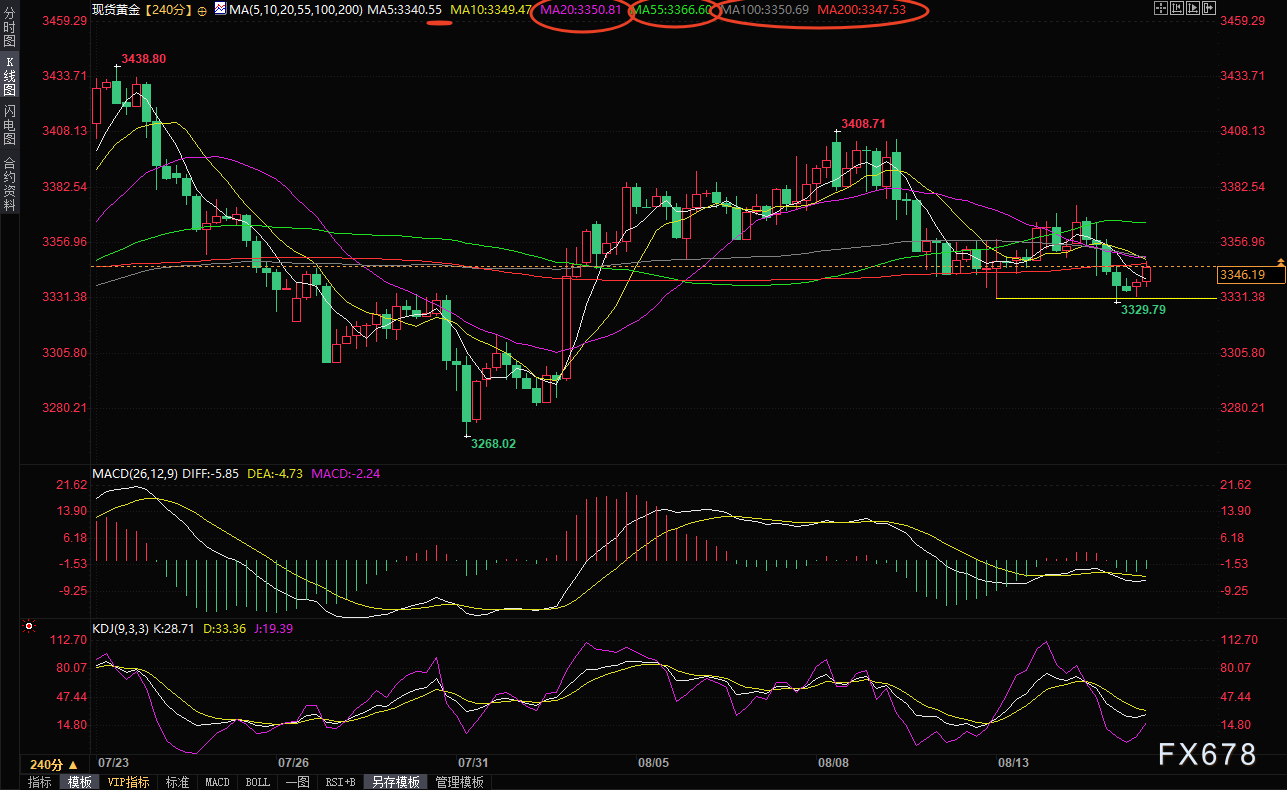Click the side panel arrow icon
The height and width of the screenshot is (790, 1287).
tap(1208, 9)
